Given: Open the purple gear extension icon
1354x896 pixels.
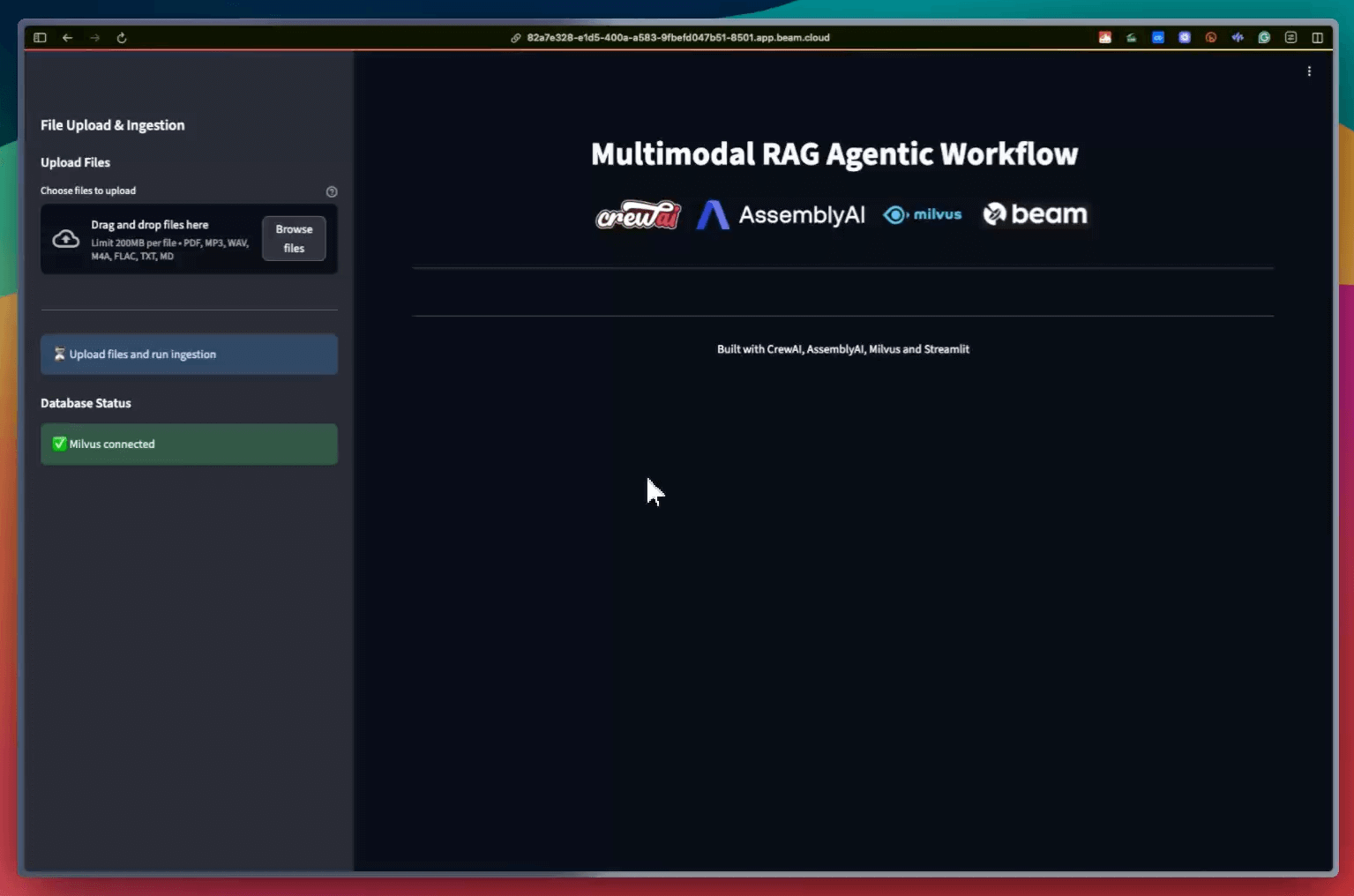Looking at the screenshot, I should (1185, 37).
